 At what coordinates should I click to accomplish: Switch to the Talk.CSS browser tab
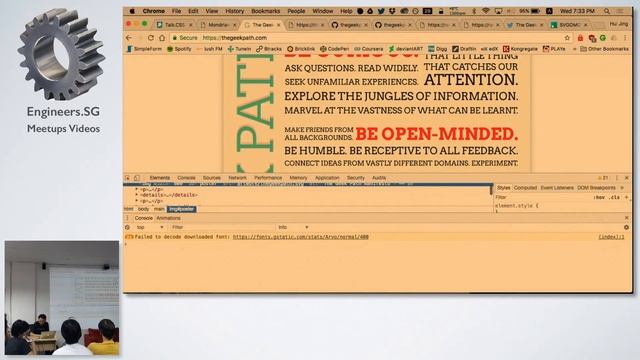(x=174, y=25)
